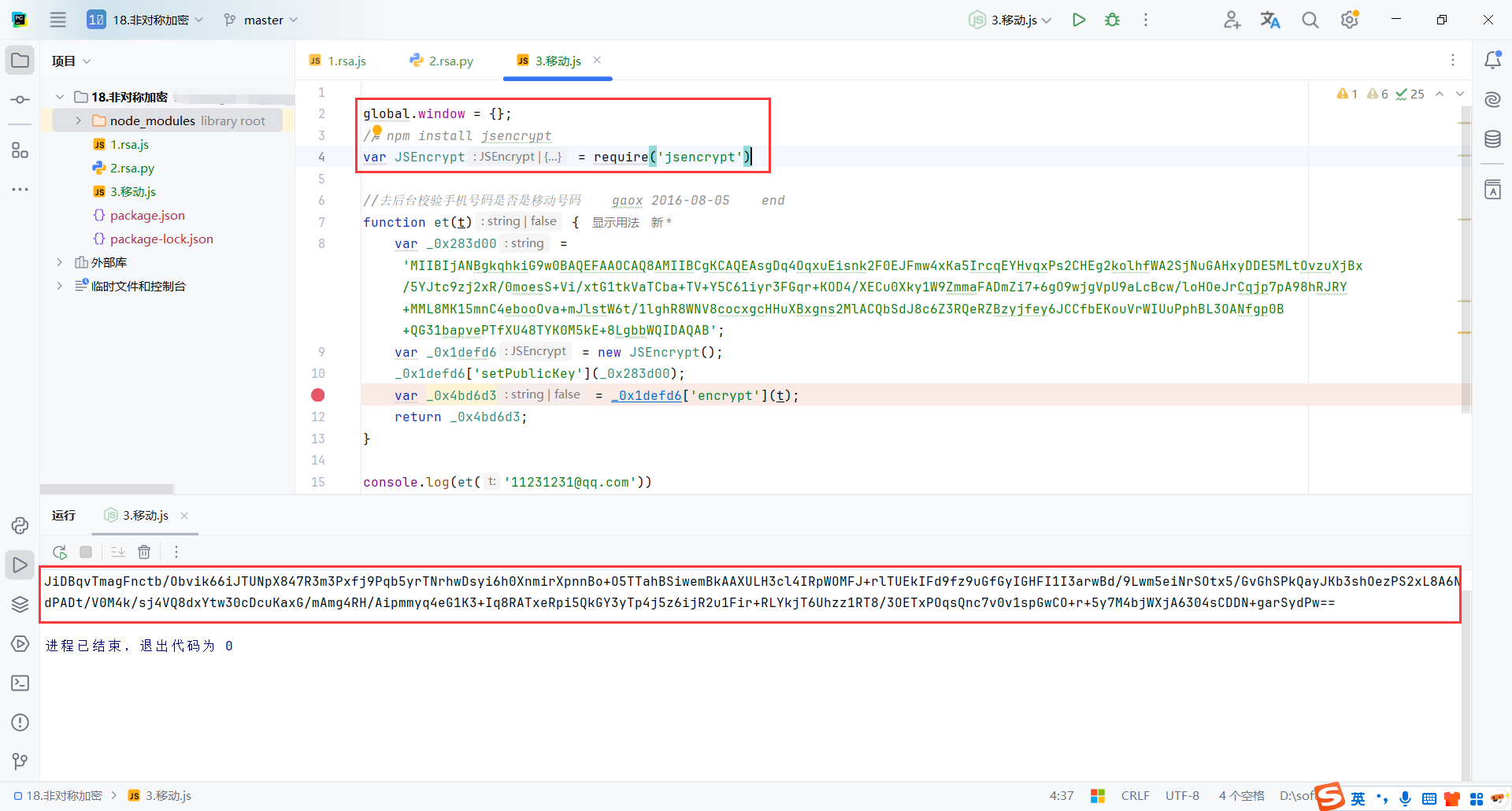Go to previous highlighted problem arrow

point(1440,94)
